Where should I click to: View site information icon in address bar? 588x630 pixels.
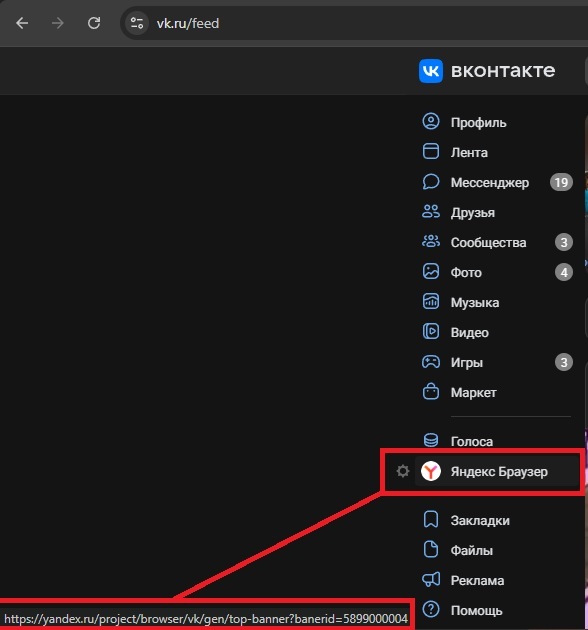click(x=137, y=23)
